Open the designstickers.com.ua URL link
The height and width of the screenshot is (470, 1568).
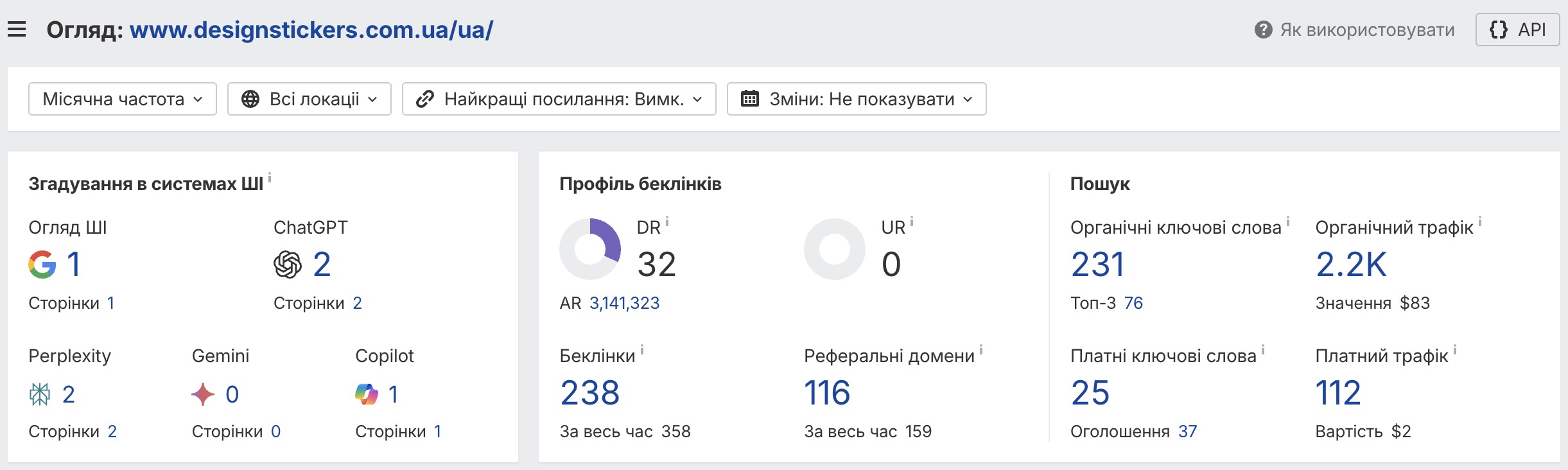(x=311, y=30)
